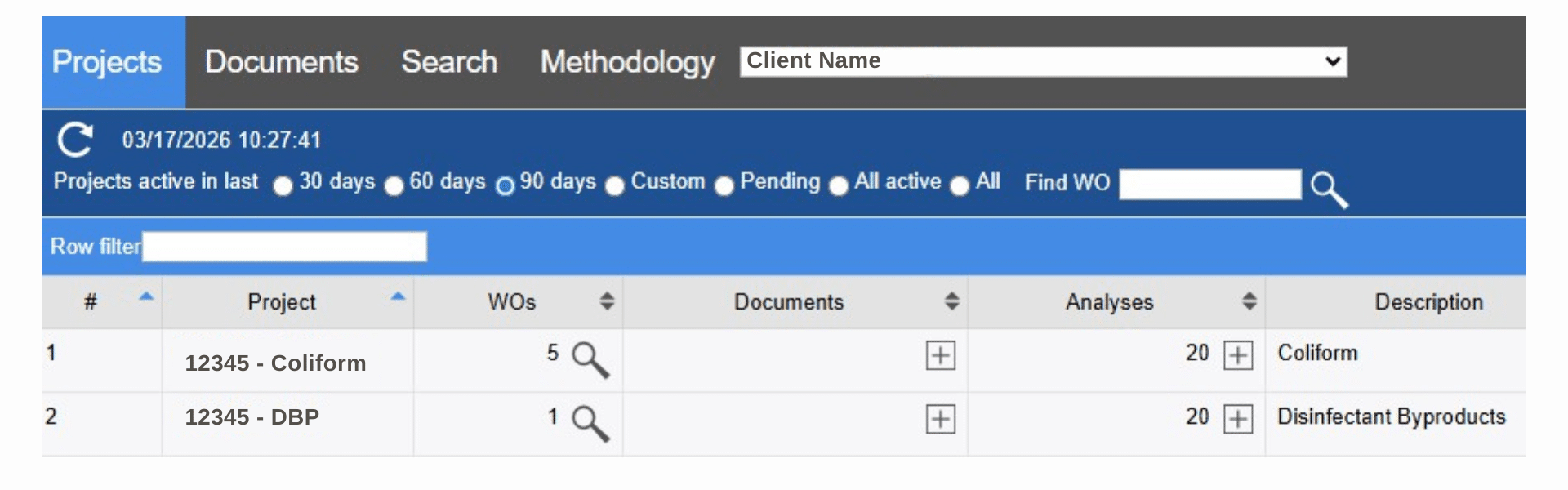Click analyses count 20 in DBP row
The image size is (1568, 490).
click(x=1197, y=416)
